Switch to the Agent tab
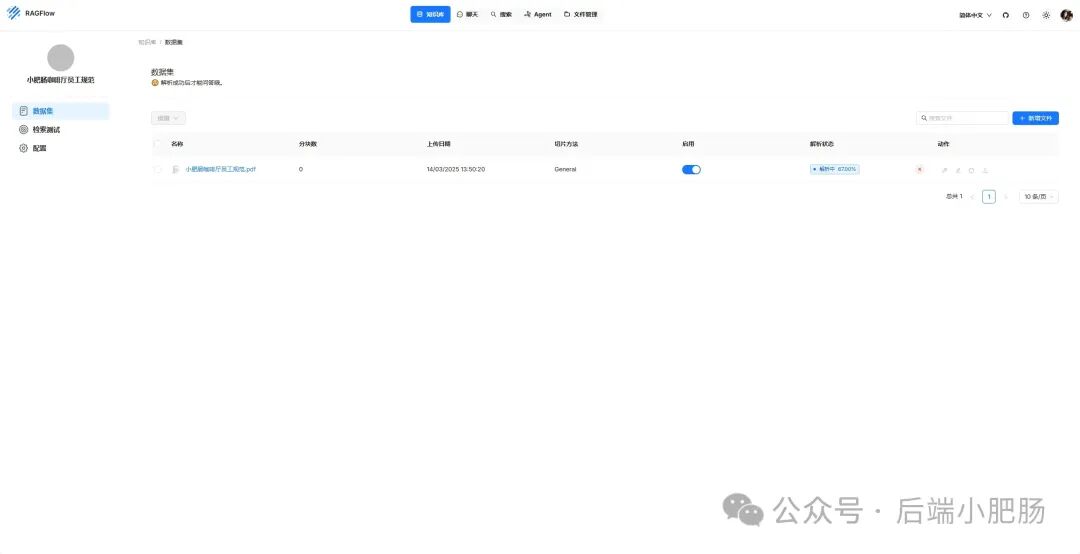Viewport: 1080px width, 554px height. (x=537, y=14)
